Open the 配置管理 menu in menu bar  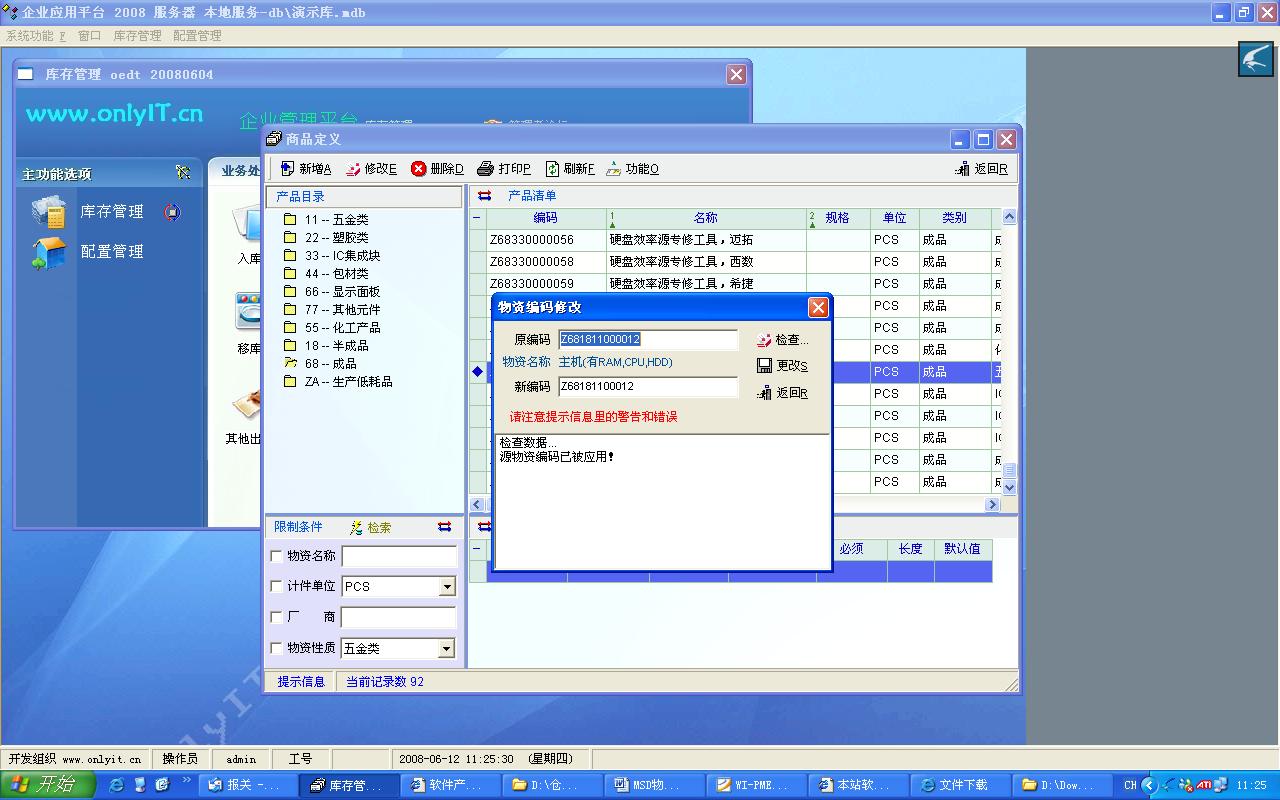[x=197, y=36]
